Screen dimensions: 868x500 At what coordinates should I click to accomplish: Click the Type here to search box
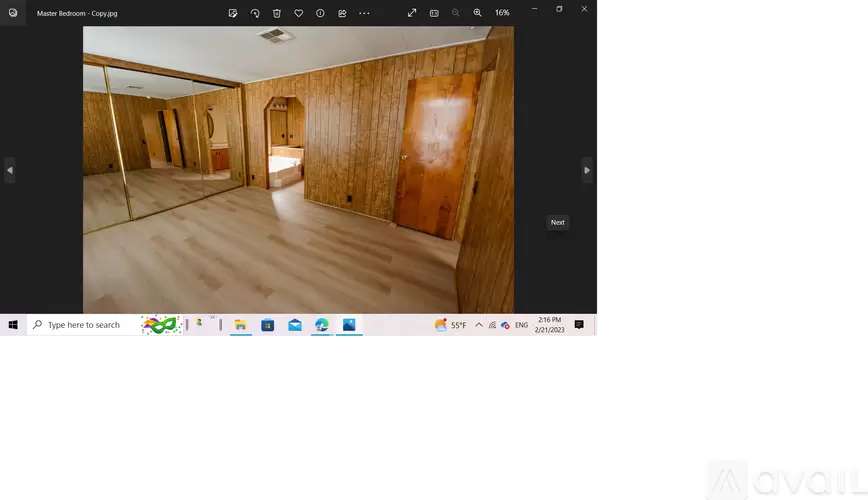(83, 325)
